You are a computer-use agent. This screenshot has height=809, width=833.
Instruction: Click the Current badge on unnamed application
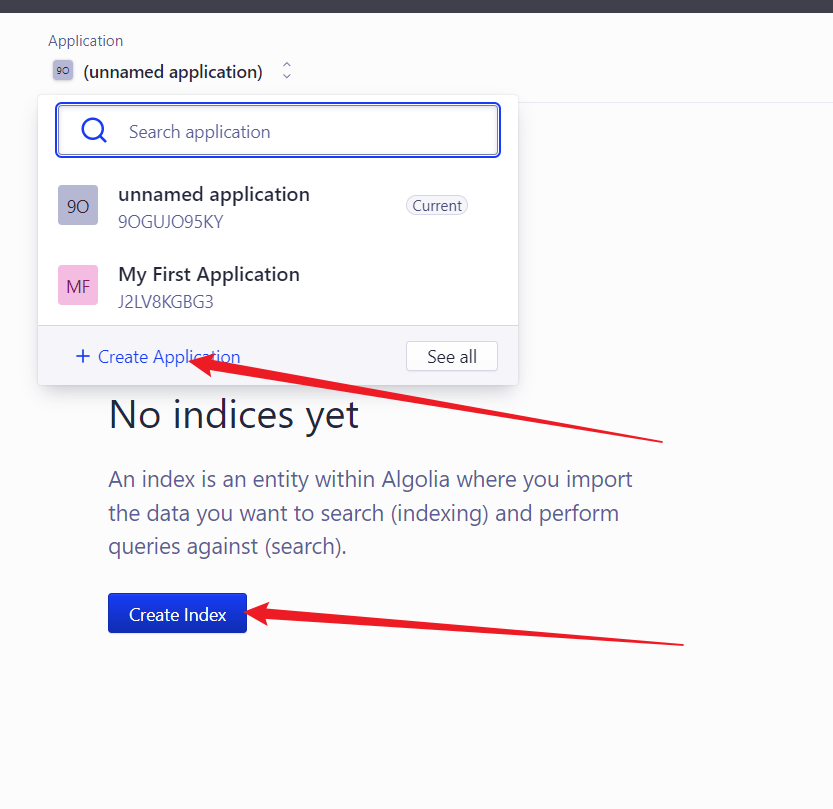(437, 205)
